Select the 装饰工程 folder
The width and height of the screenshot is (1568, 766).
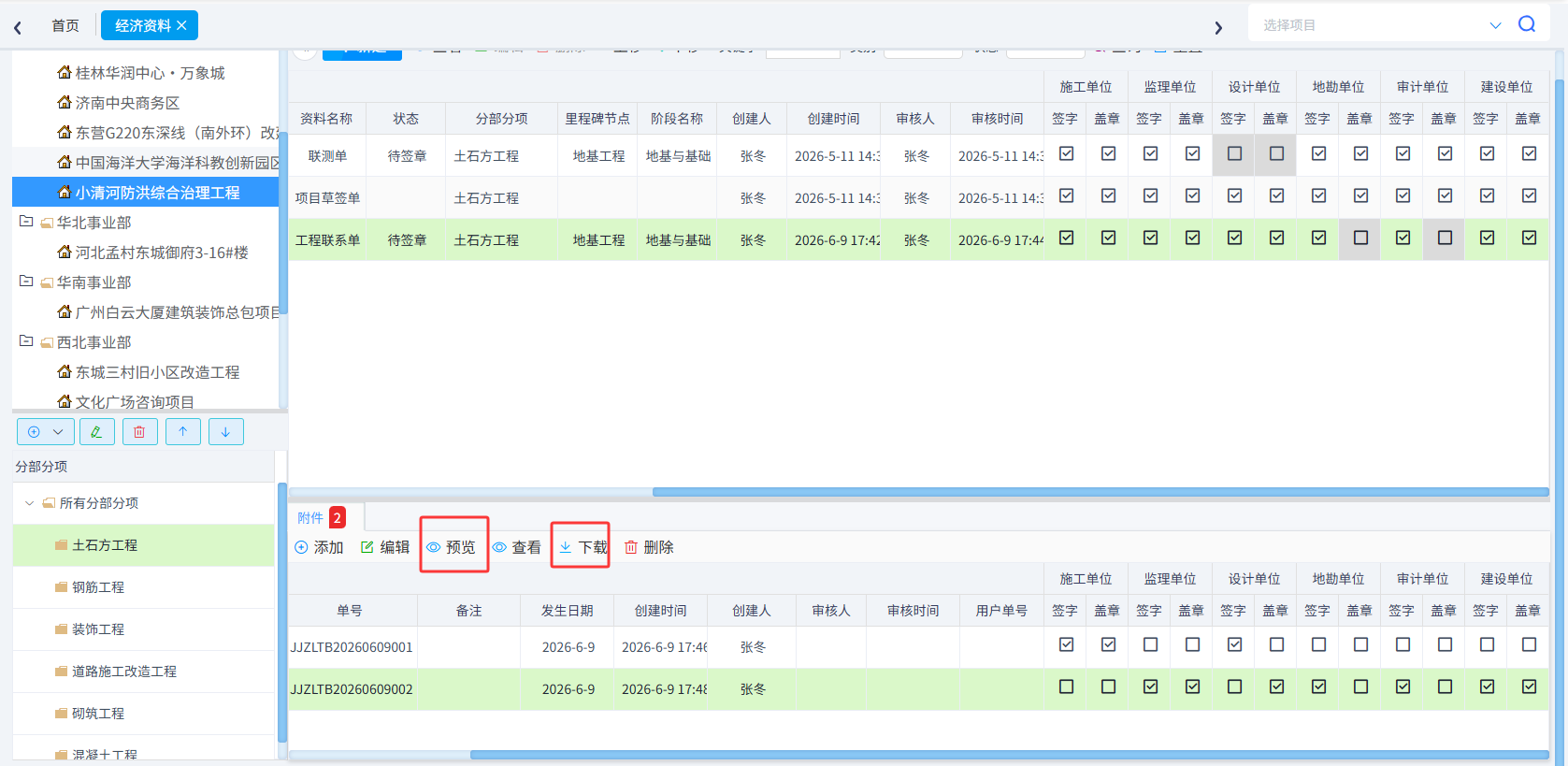pyautogui.click(x=98, y=629)
